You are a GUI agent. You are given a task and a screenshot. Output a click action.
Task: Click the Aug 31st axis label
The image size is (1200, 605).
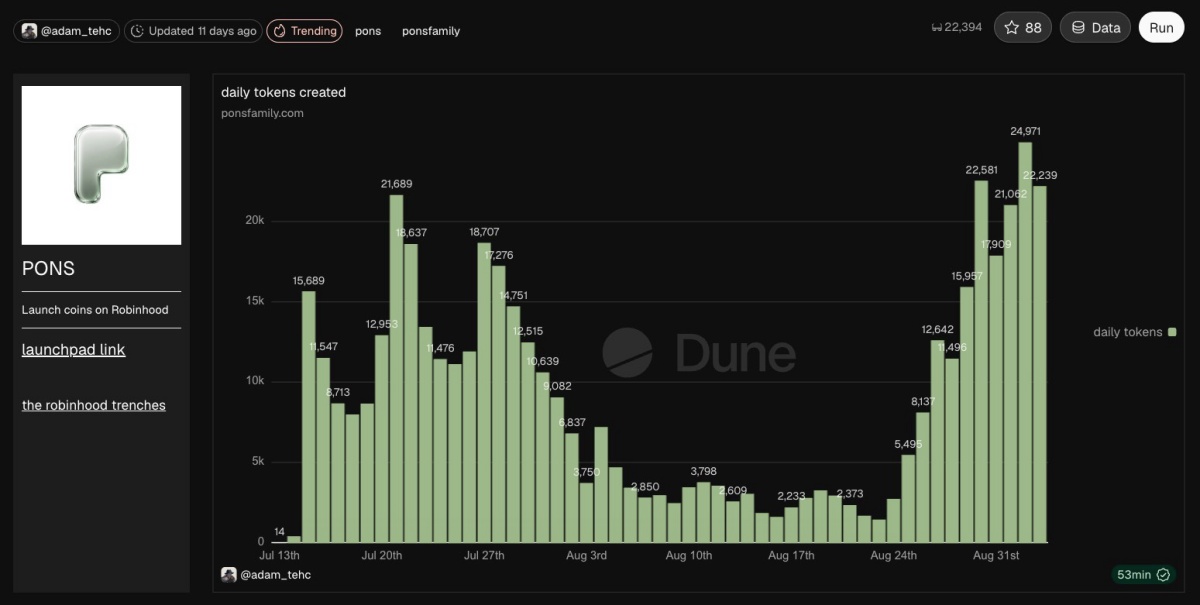995,555
